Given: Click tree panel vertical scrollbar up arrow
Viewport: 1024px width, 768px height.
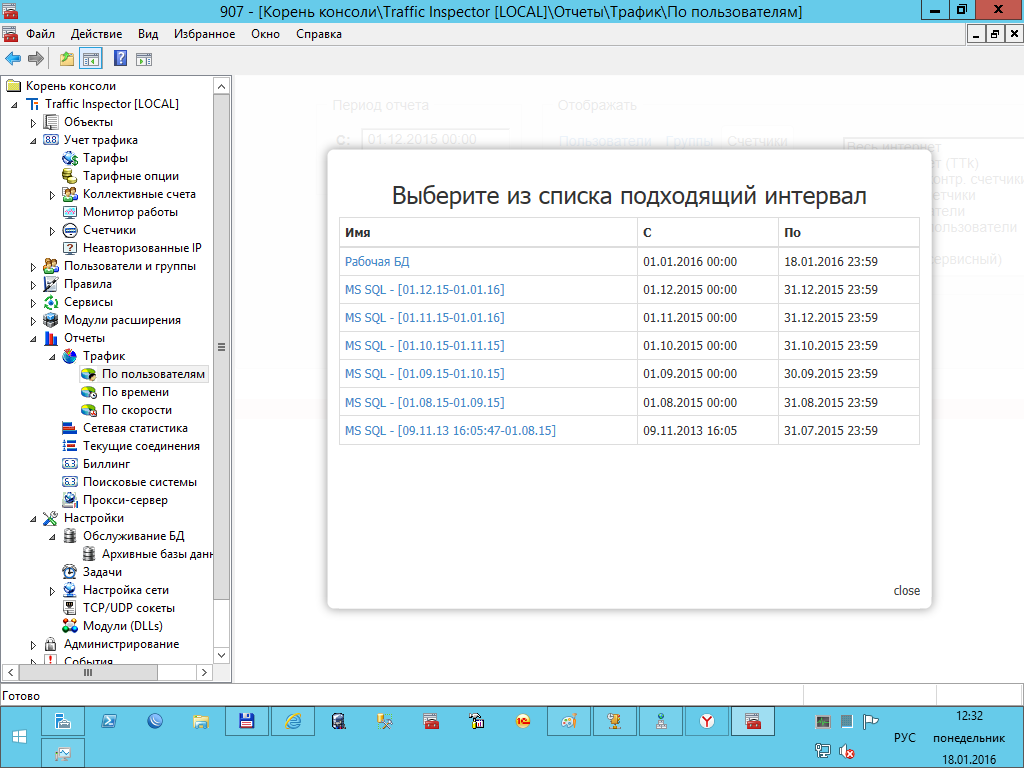Looking at the screenshot, I should [221, 86].
